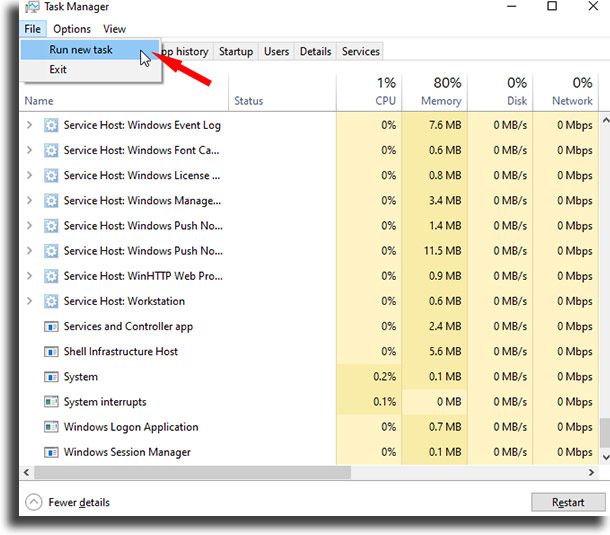The height and width of the screenshot is (535, 610).
Task: Switch to the Services tab
Action: (360, 51)
